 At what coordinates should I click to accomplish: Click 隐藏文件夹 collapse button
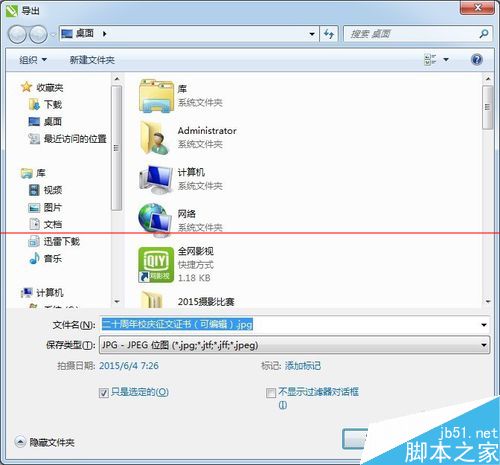click(x=20, y=442)
